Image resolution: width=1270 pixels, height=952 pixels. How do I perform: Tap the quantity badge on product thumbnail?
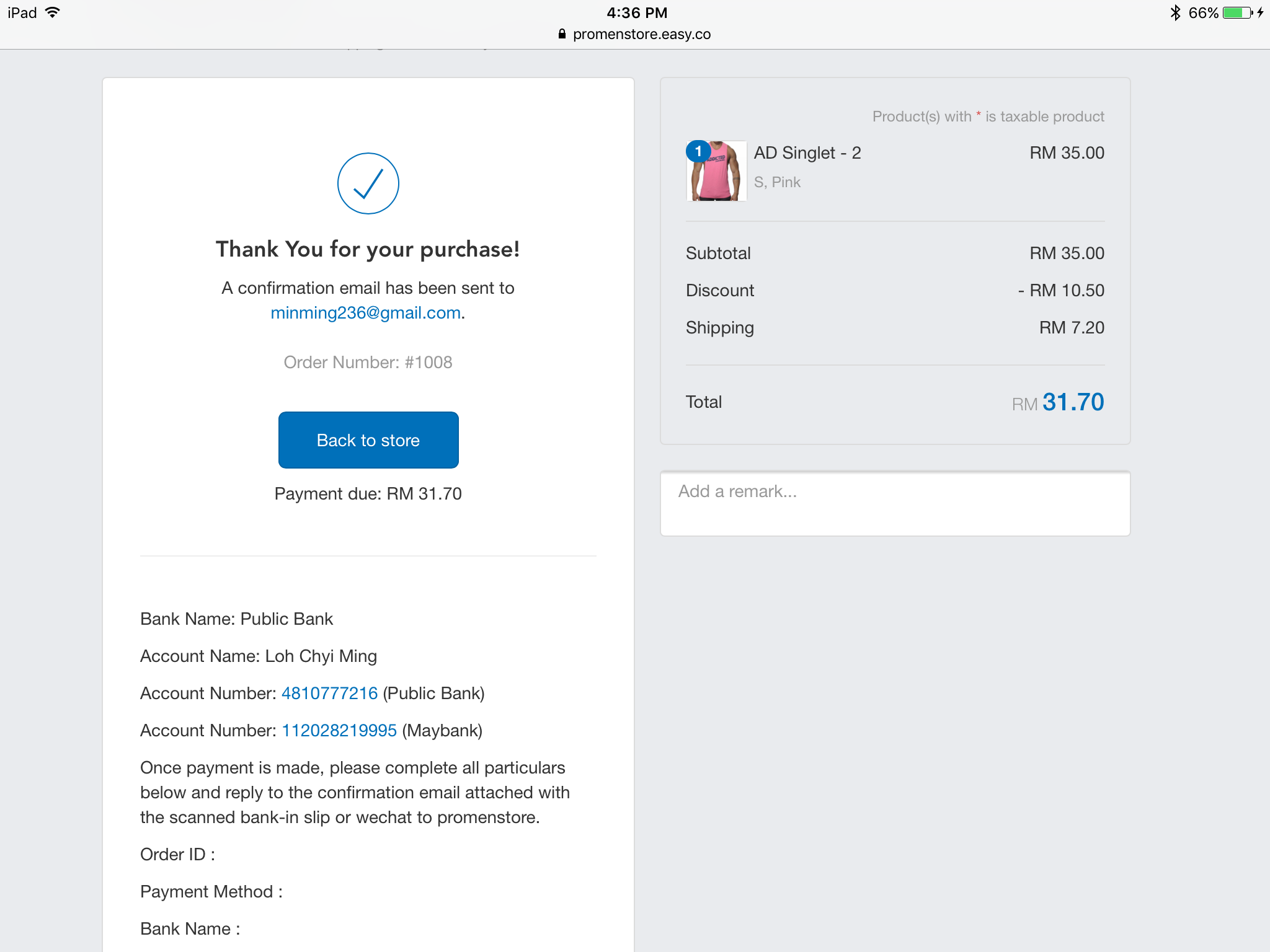[x=698, y=151]
